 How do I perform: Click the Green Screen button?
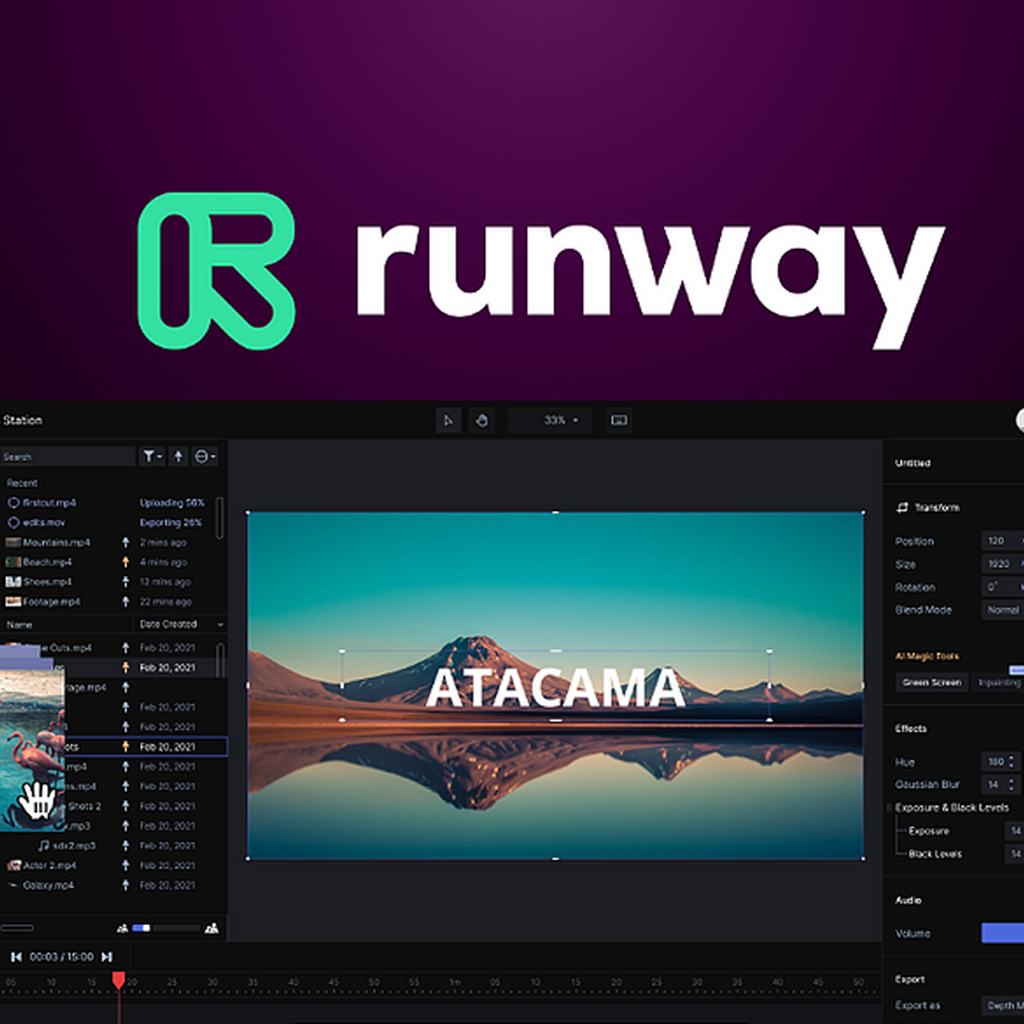pyautogui.click(x=931, y=682)
